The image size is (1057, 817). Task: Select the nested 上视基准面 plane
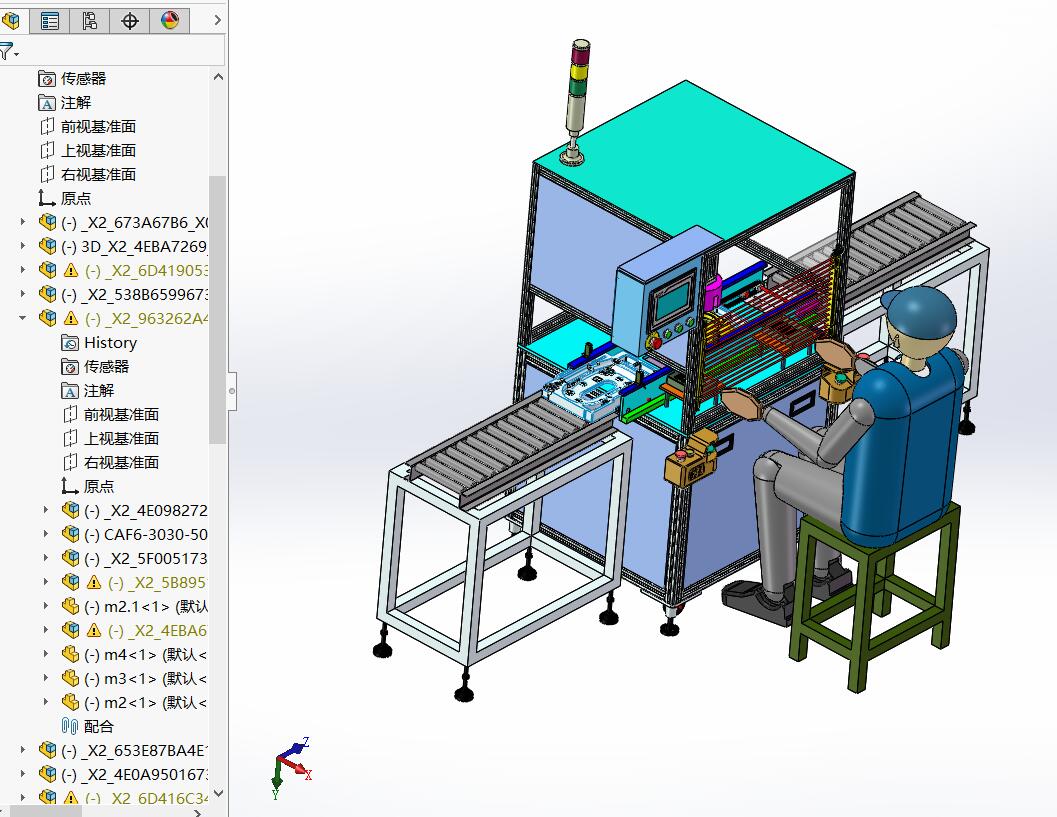pyautogui.click(x=111, y=438)
